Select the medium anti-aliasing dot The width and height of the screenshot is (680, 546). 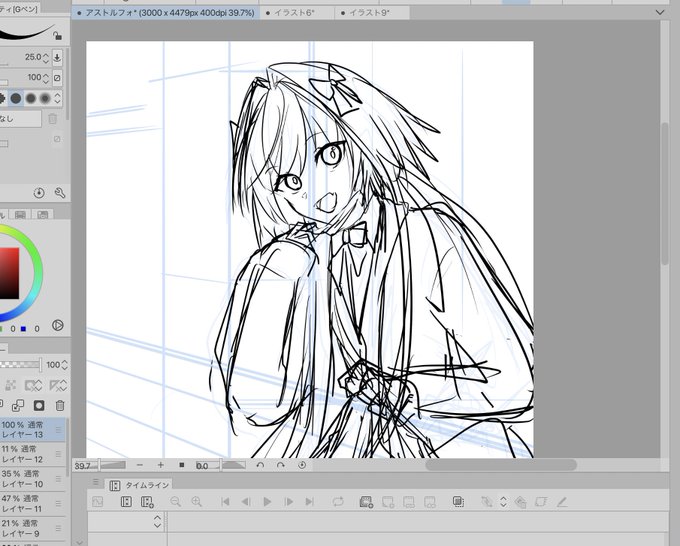pyautogui.click(x=30, y=98)
